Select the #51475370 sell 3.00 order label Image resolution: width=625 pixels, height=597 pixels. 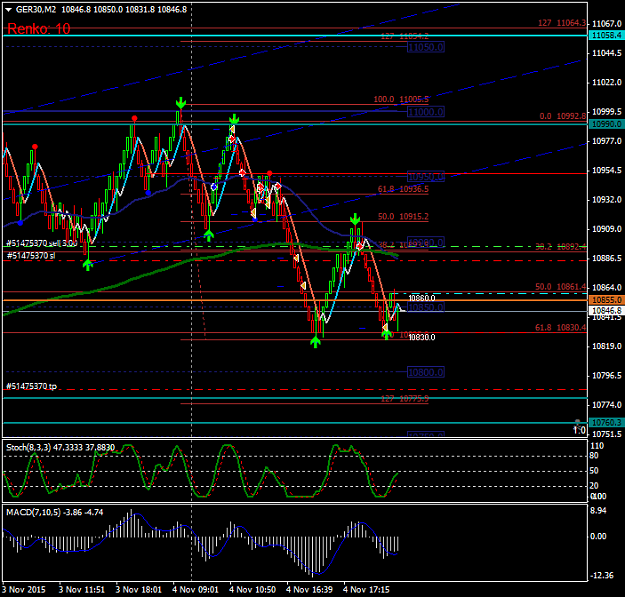(x=42, y=243)
